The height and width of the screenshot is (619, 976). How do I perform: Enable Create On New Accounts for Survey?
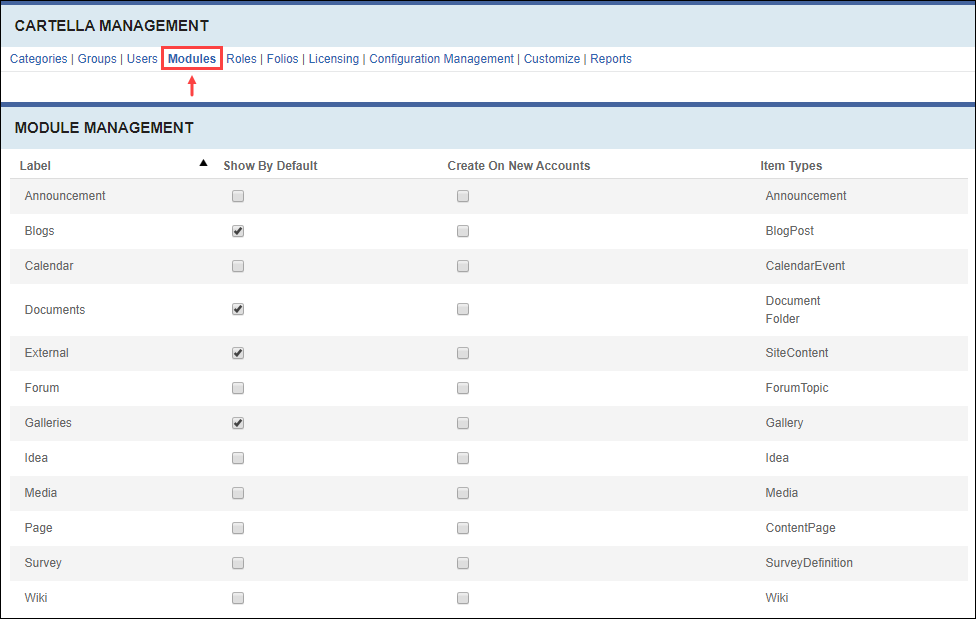pyautogui.click(x=462, y=563)
